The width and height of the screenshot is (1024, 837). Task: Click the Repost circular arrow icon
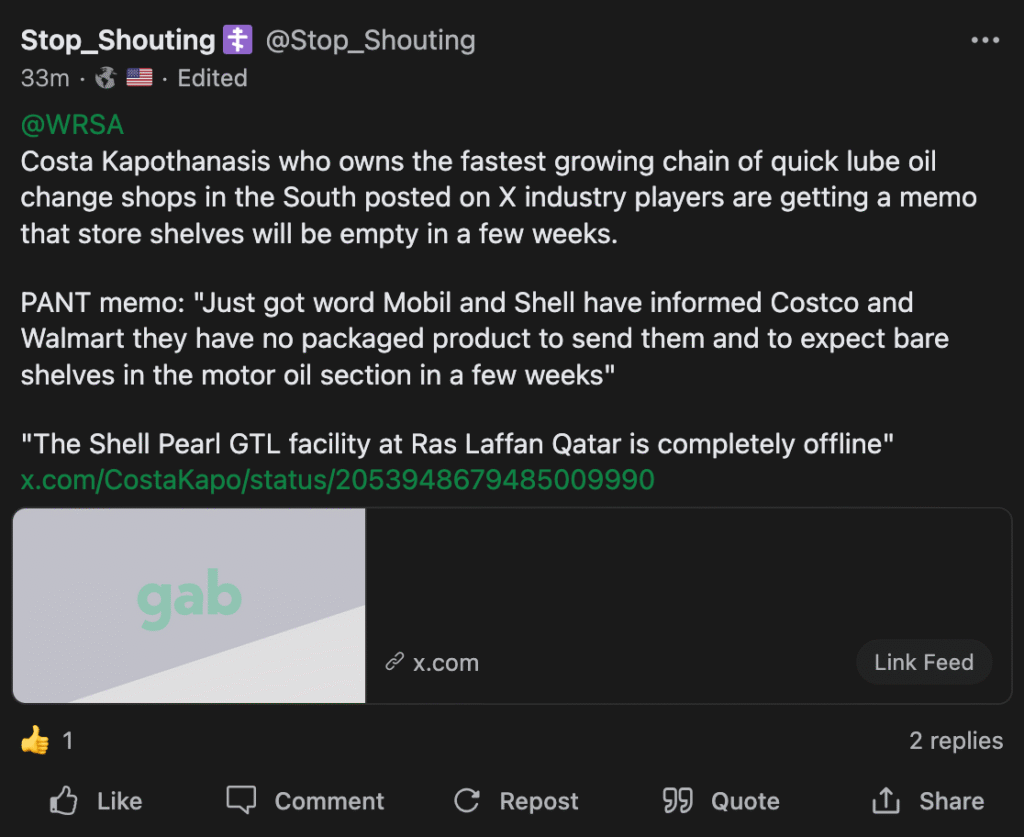tap(467, 800)
